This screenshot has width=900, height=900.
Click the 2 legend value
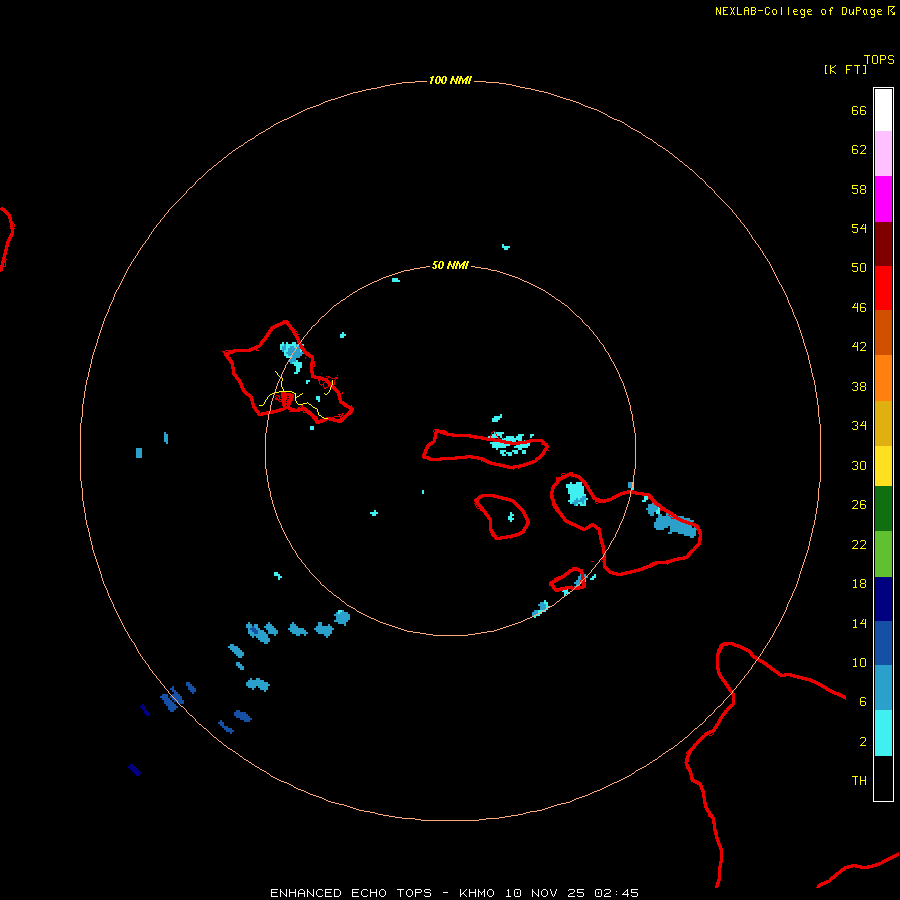click(x=863, y=742)
